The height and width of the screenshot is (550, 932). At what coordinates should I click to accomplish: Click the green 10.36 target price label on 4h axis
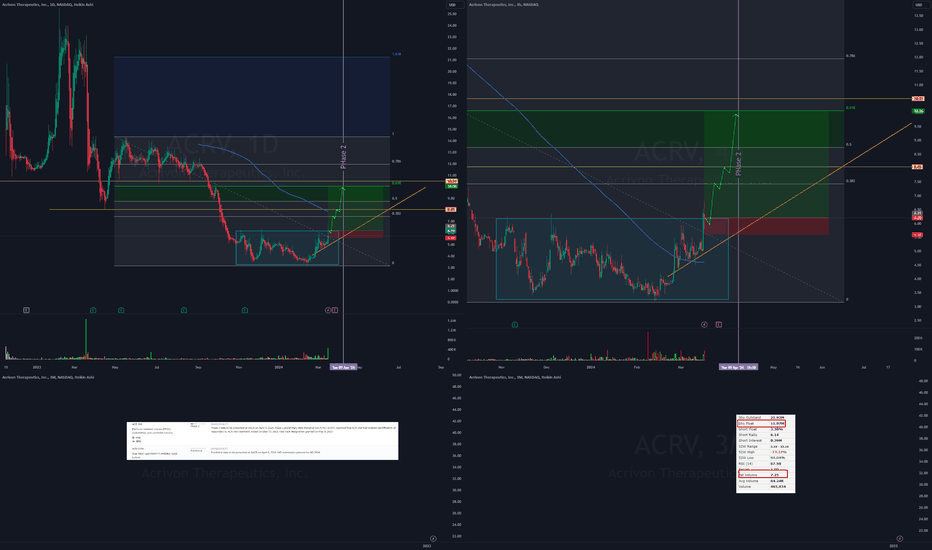tap(918, 111)
